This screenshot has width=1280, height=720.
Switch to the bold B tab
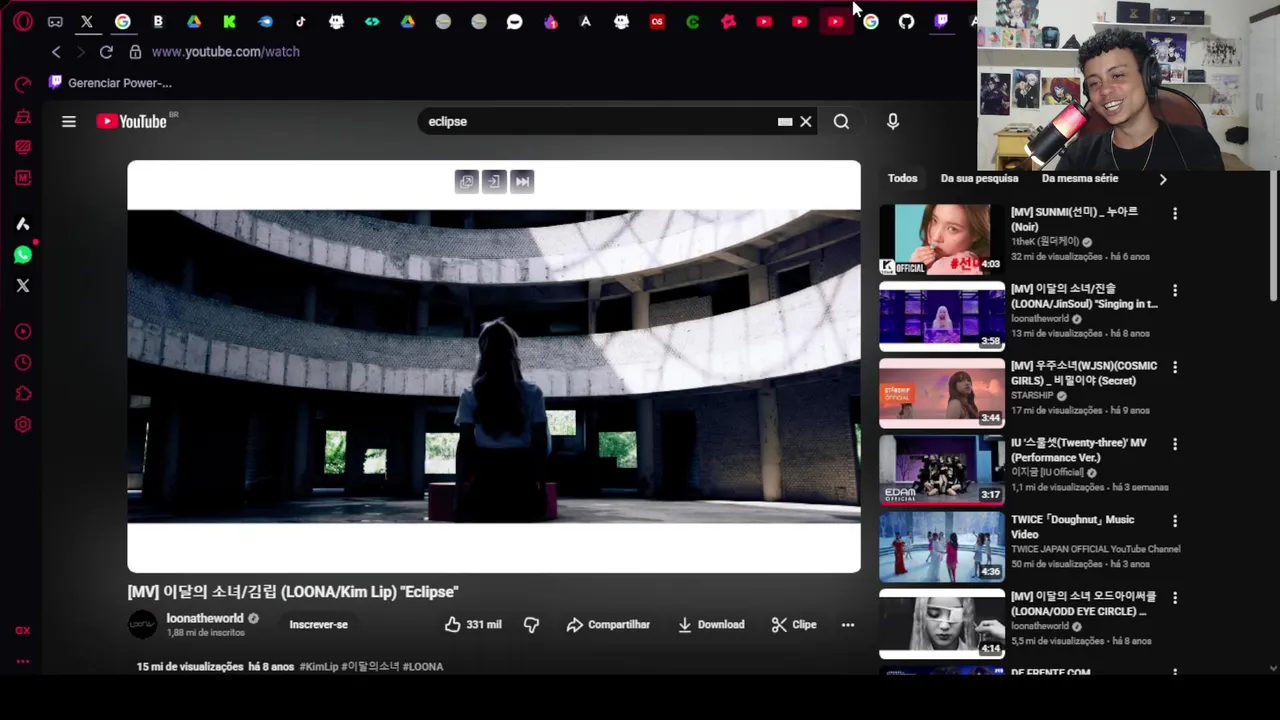158,21
